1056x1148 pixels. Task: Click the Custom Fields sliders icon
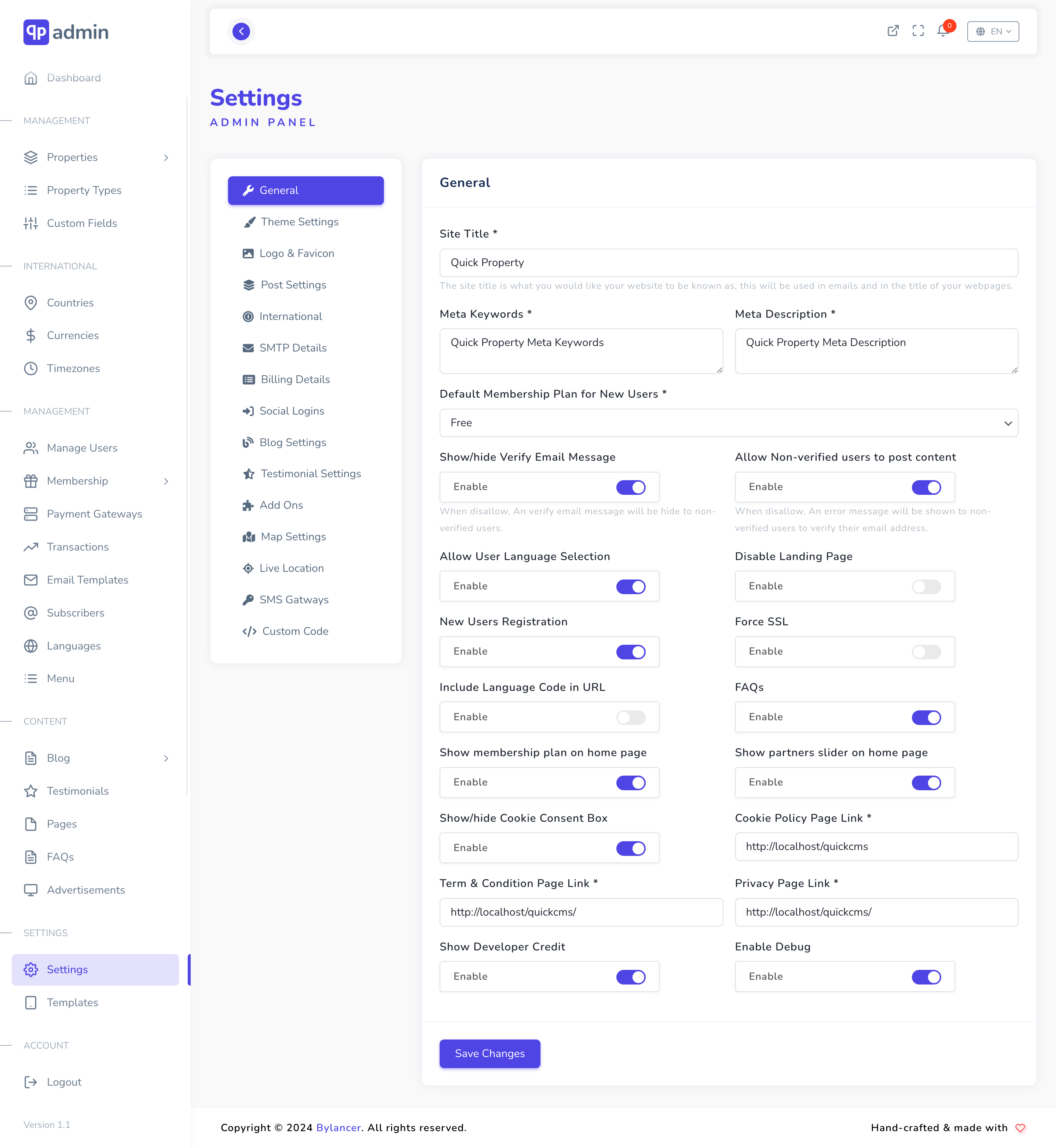coord(31,223)
